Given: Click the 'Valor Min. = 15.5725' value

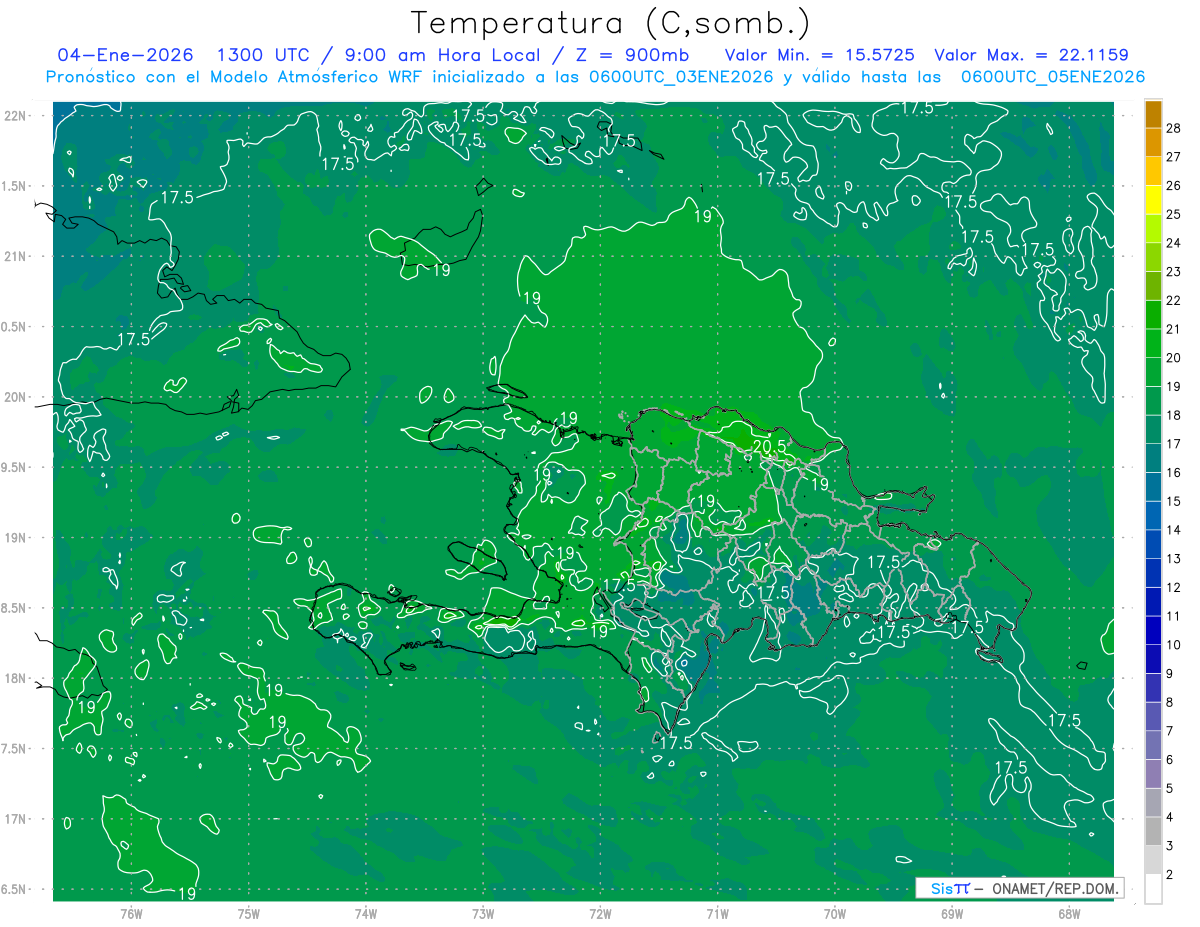Looking at the screenshot, I should coord(819,56).
